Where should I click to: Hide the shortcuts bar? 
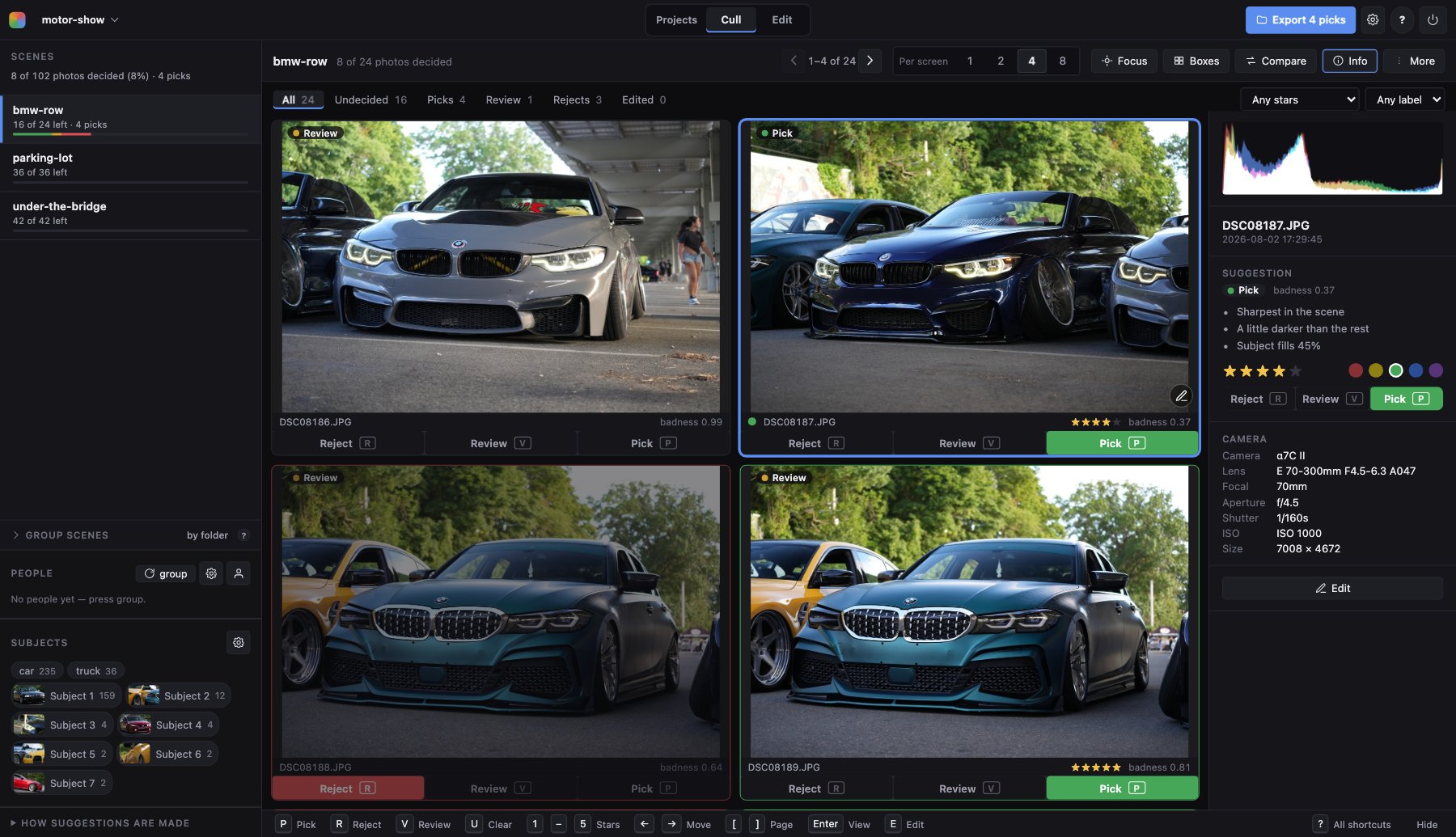pos(1427,824)
